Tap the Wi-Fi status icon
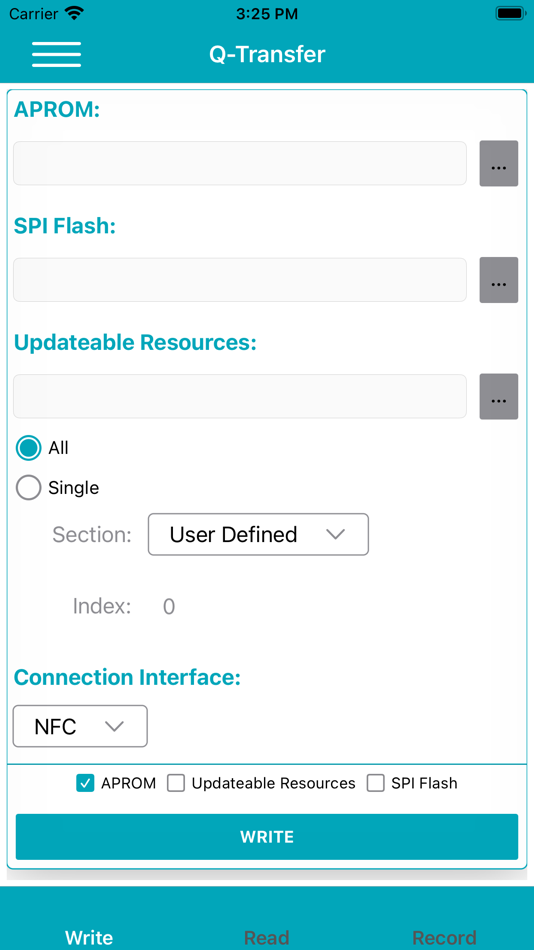The height and width of the screenshot is (950, 534). 75,13
